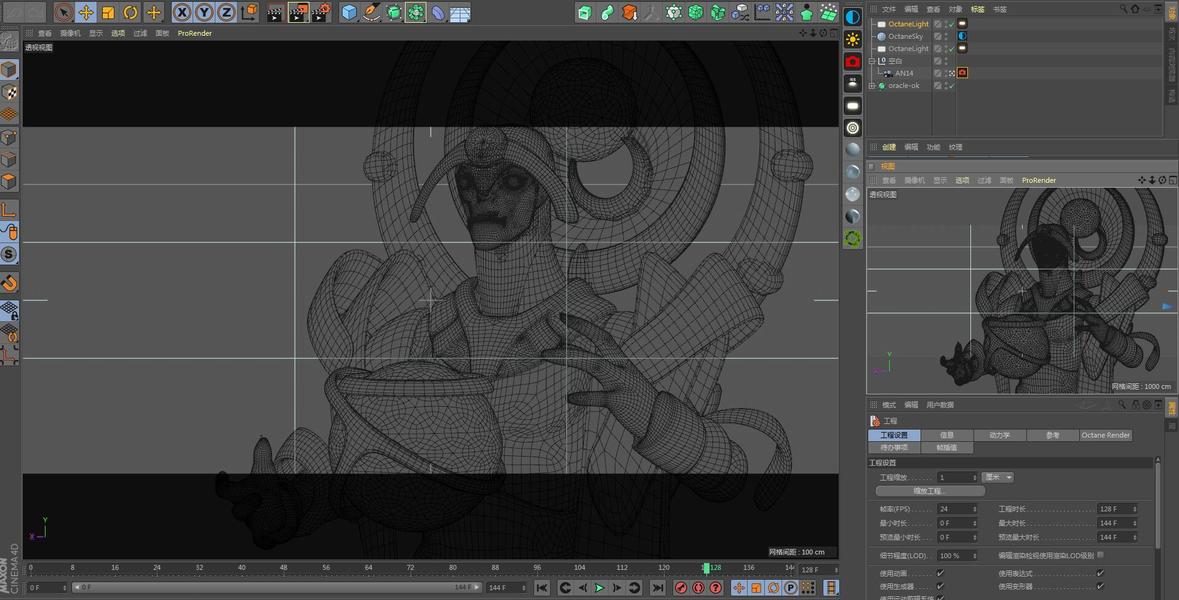Render to Picture Viewer

click(299, 12)
